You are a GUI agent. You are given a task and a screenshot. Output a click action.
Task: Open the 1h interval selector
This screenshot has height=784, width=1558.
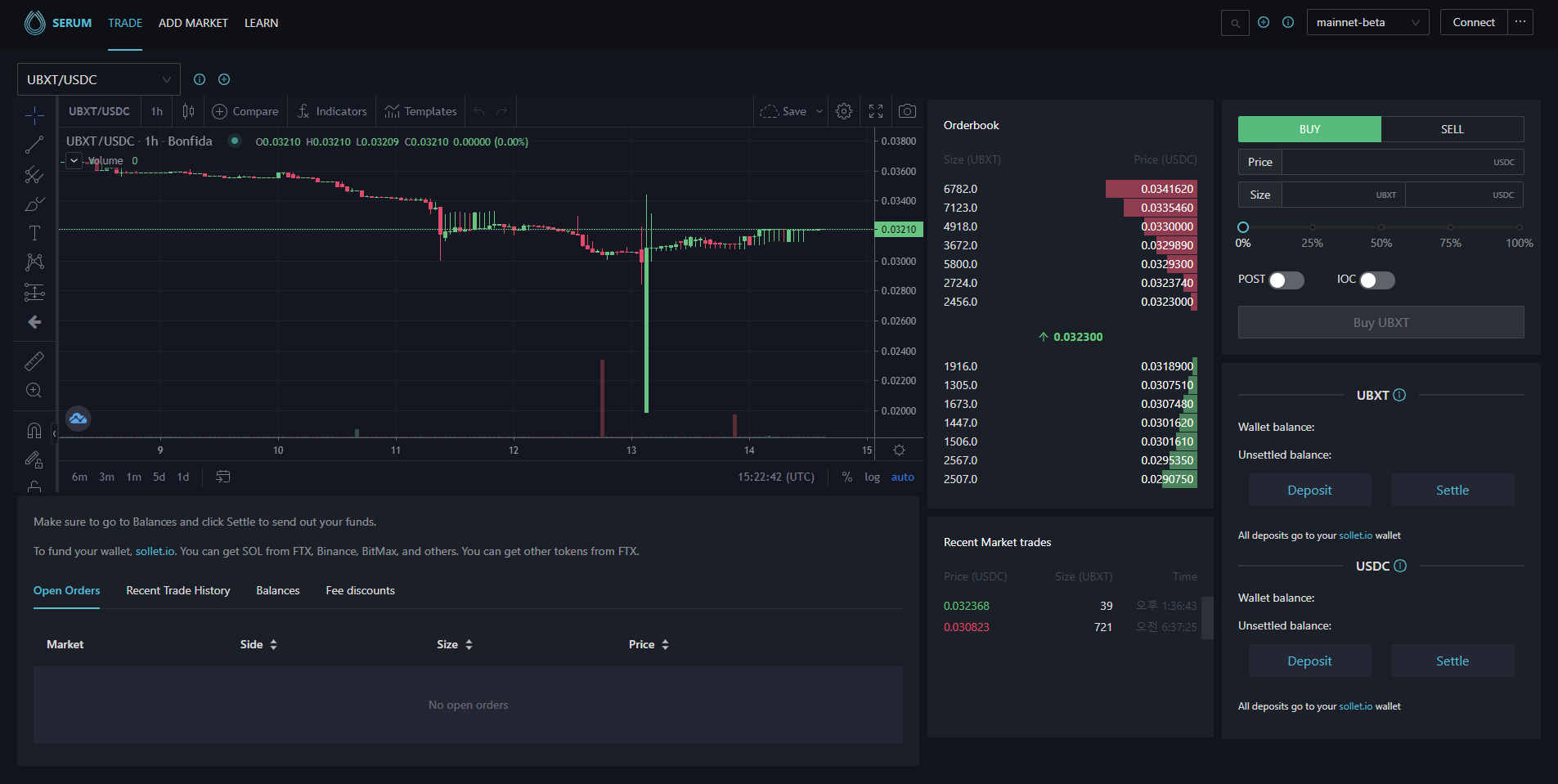point(157,111)
